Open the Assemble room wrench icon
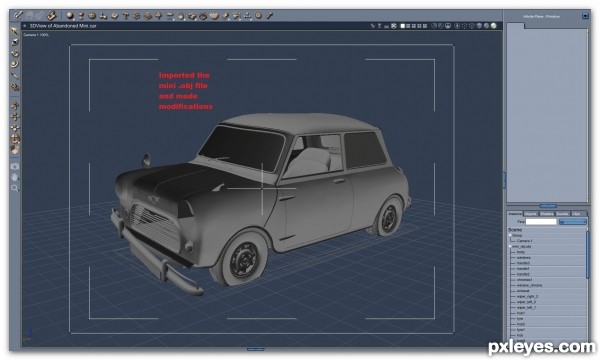600x360 pixels. [18, 16]
